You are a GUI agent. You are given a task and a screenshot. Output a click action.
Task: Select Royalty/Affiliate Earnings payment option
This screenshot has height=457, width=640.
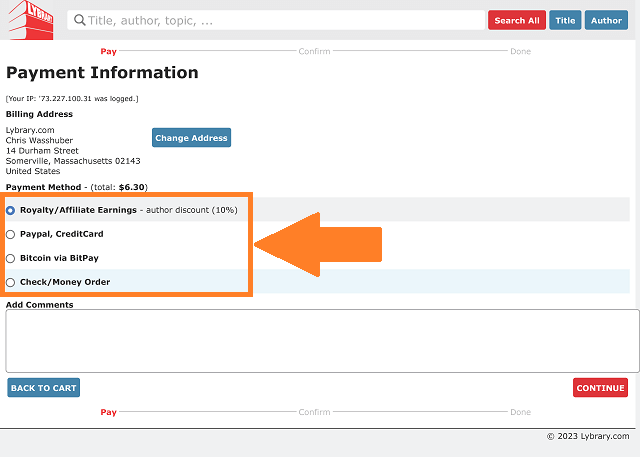11,210
